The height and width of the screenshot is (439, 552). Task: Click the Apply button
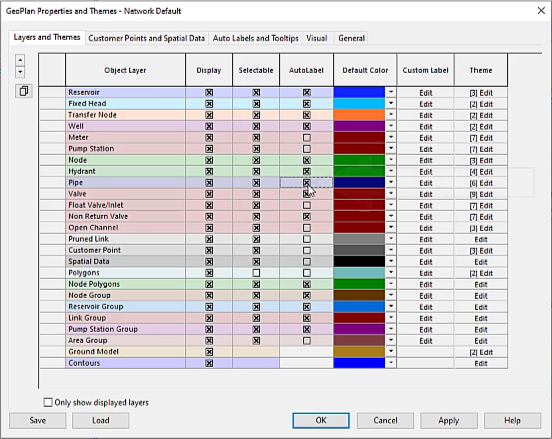tap(449, 421)
